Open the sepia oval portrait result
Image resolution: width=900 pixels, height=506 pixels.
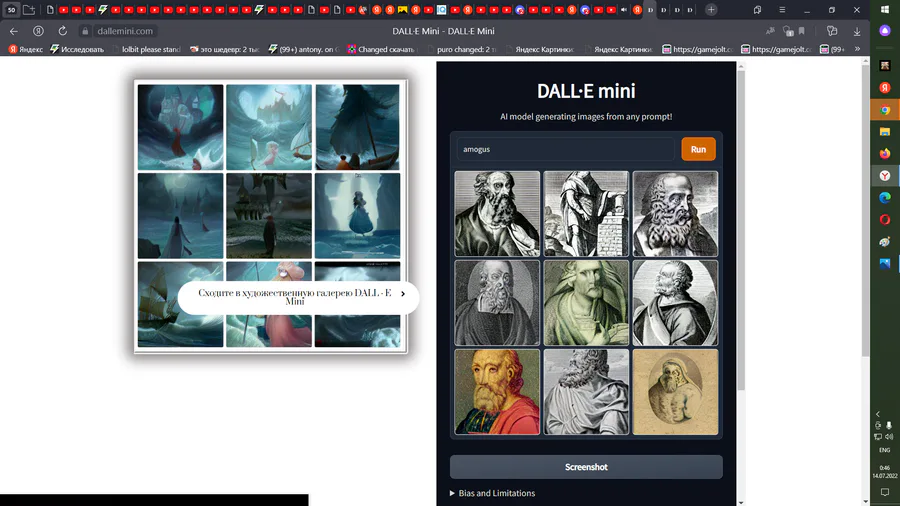point(675,392)
